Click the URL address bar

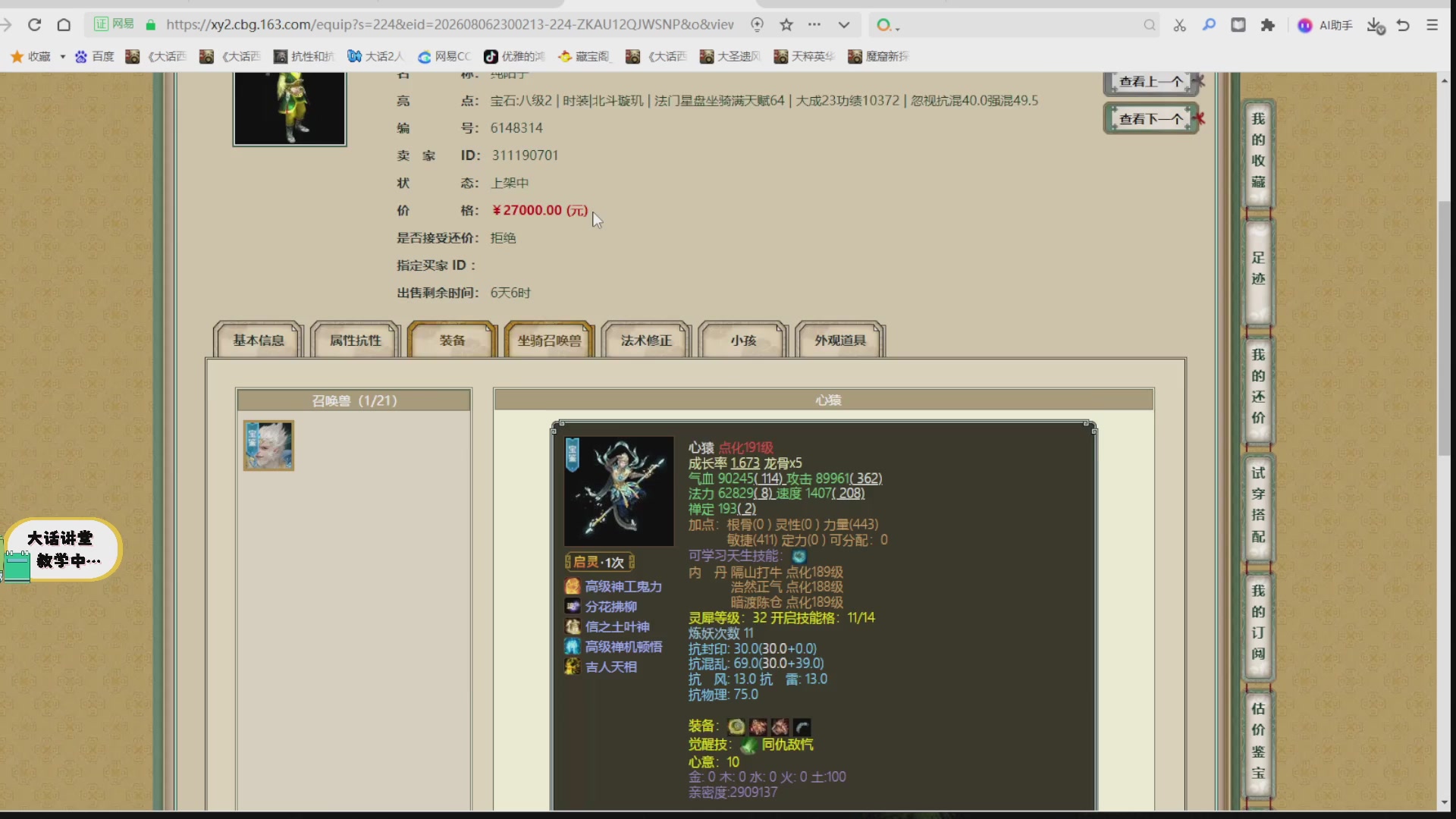coord(450,25)
